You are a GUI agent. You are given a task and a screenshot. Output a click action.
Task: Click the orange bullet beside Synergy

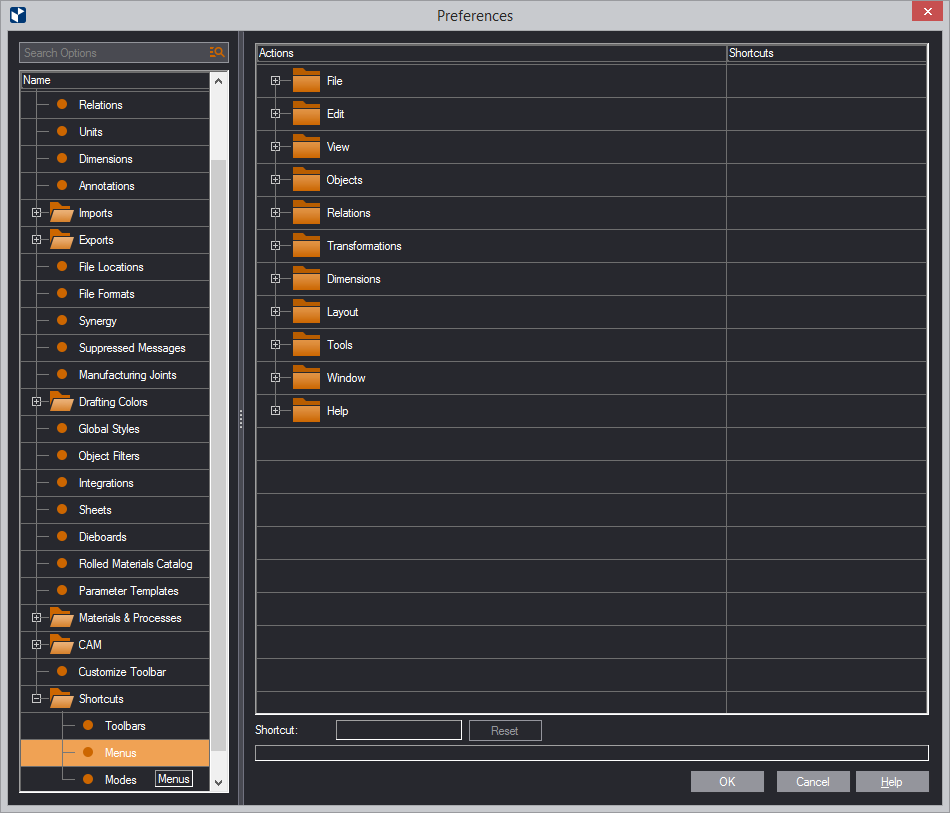click(x=62, y=320)
